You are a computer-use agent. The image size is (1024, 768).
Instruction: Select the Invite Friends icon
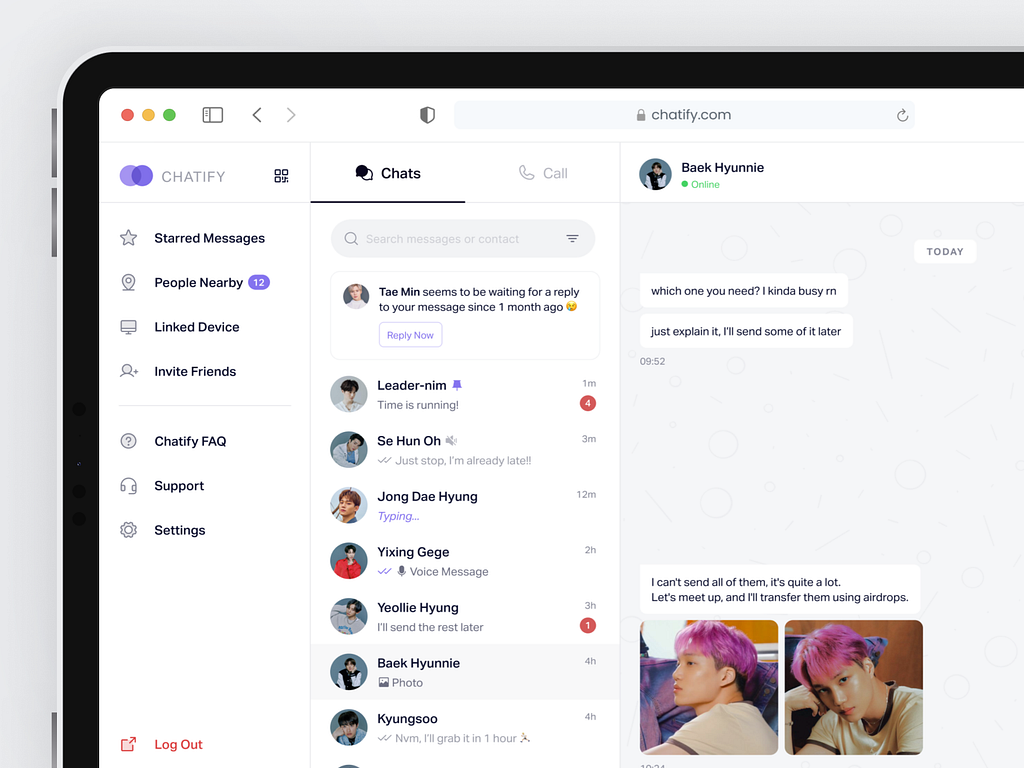(128, 371)
